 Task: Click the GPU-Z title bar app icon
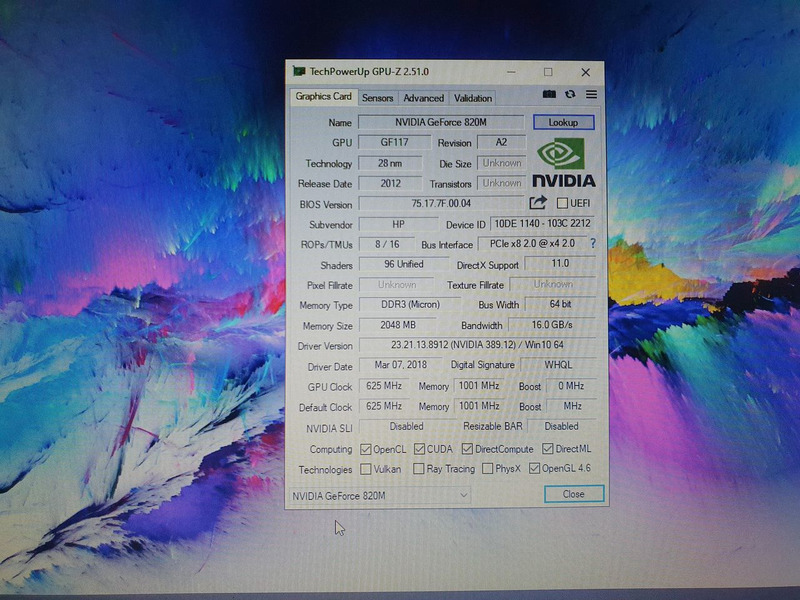(298, 71)
